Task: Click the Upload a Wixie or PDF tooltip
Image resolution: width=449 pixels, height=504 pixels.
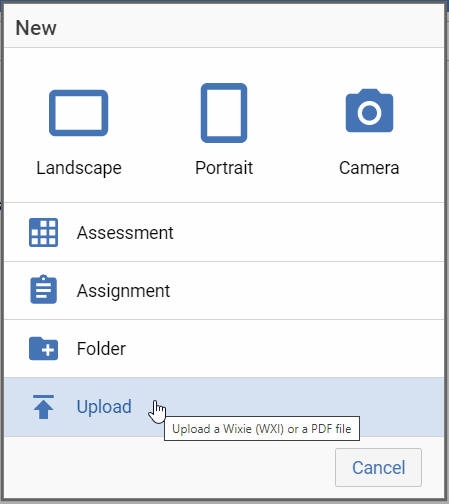Action: 262,428
